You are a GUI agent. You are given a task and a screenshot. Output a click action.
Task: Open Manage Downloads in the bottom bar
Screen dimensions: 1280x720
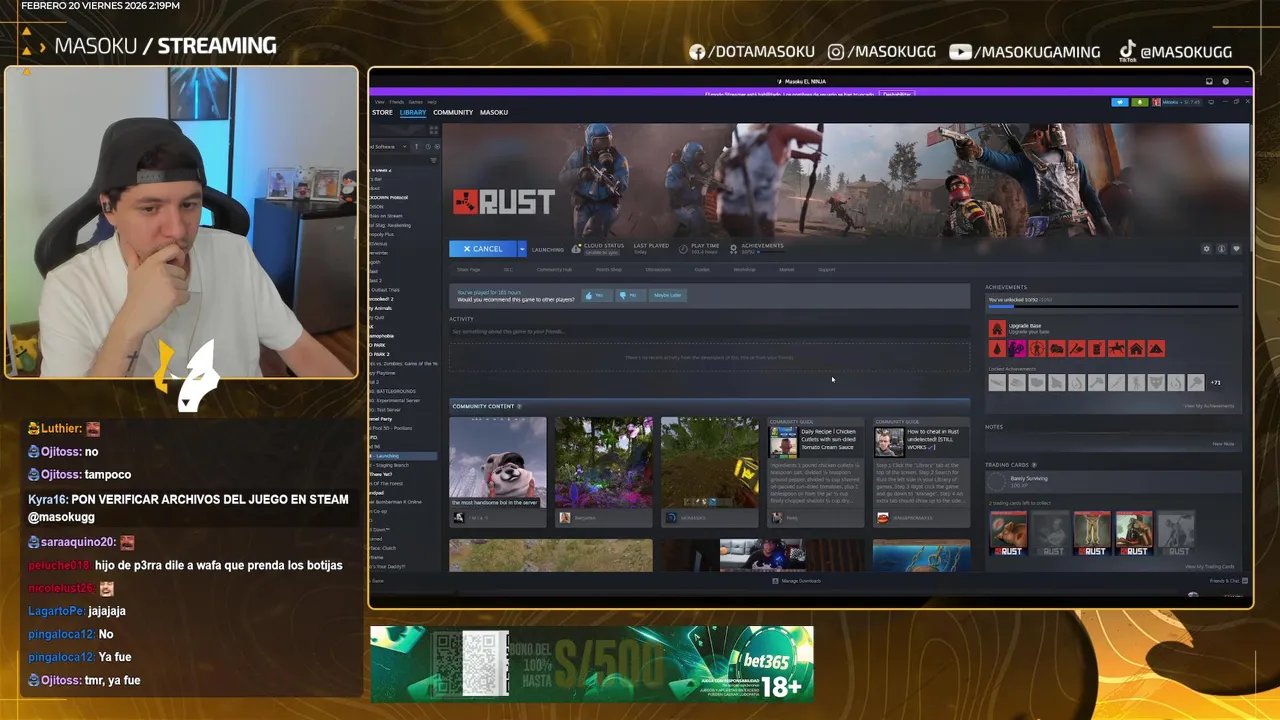click(797, 581)
